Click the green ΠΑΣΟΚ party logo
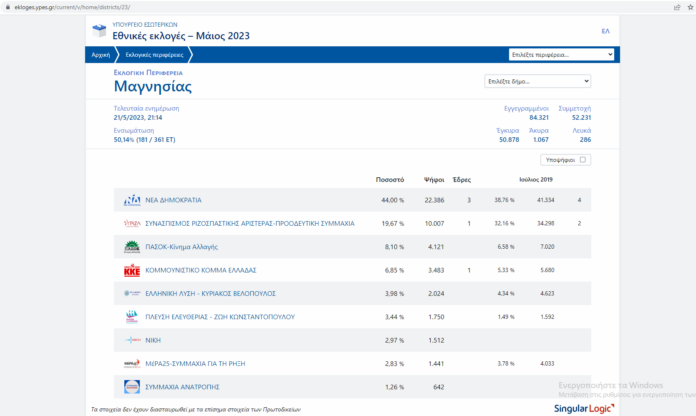Viewport: 696px width, 416px height. click(x=132, y=247)
